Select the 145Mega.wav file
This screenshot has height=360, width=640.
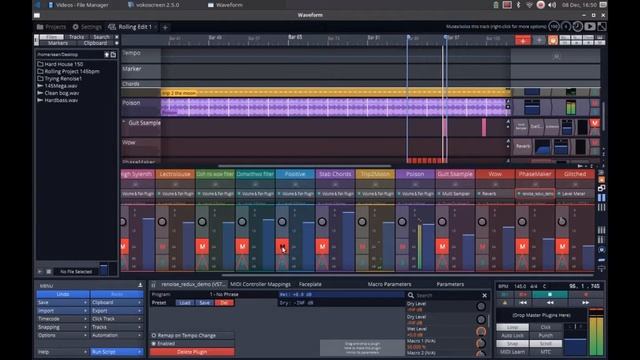tap(57, 86)
